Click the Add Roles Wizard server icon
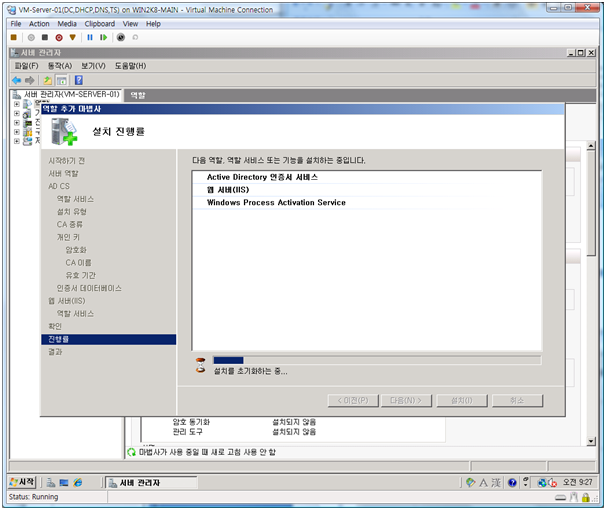This screenshot has height=510, width=606. [x=64, y=132]
